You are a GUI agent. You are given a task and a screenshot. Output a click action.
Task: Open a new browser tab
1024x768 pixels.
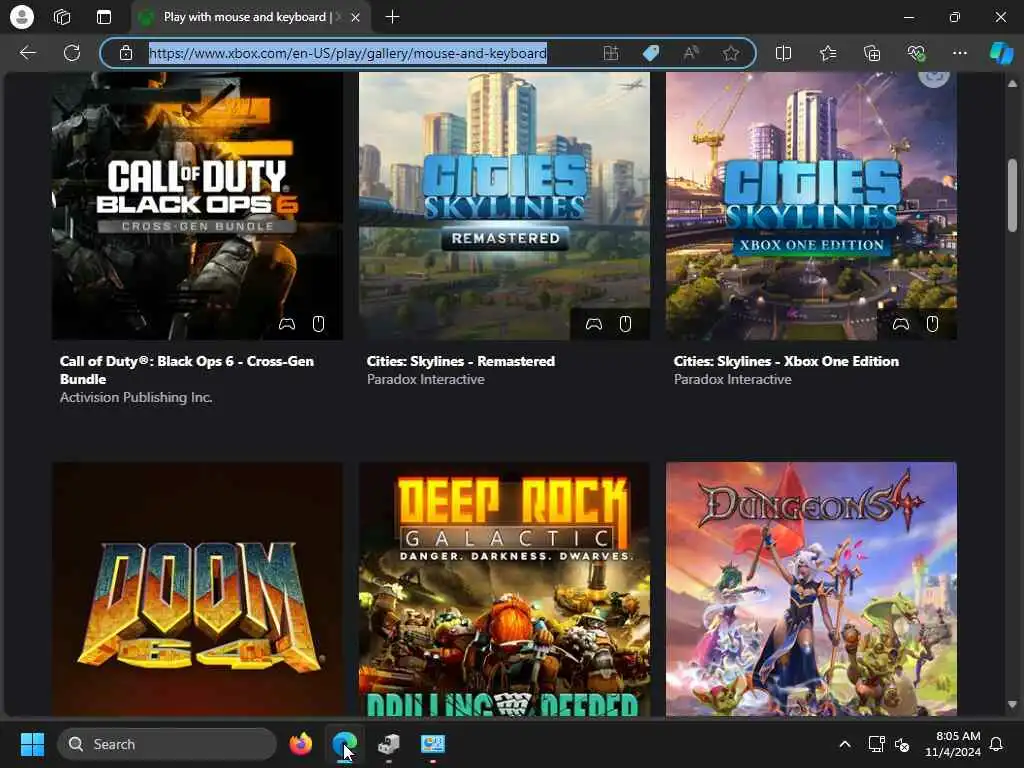pyautogui.click(x=392, y=17)
